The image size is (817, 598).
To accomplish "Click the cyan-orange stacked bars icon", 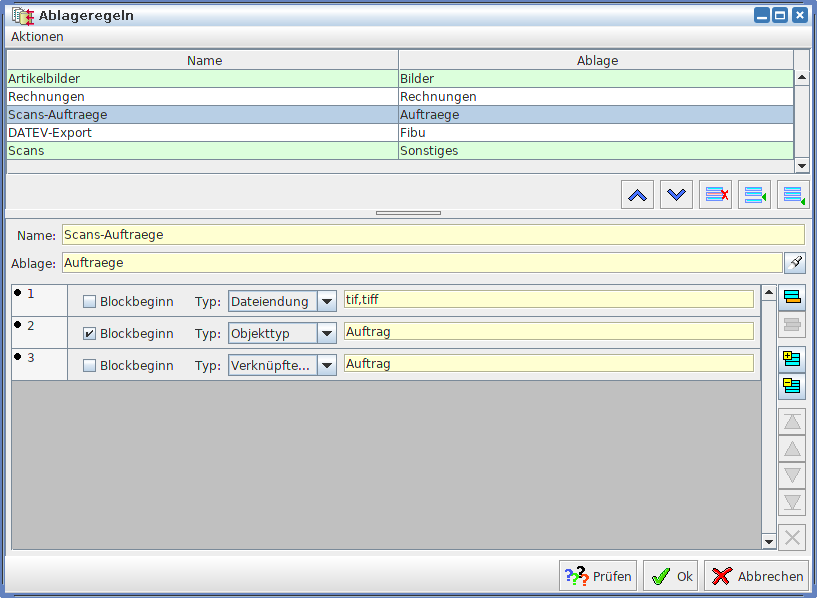I will pyautogui.click(x=792, y=296).
